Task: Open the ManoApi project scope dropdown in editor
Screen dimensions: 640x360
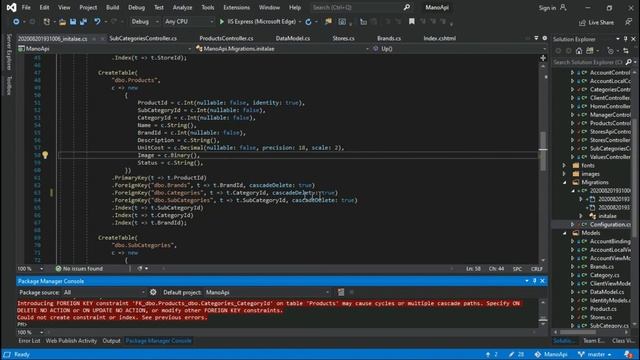Action: click(104, 49)
